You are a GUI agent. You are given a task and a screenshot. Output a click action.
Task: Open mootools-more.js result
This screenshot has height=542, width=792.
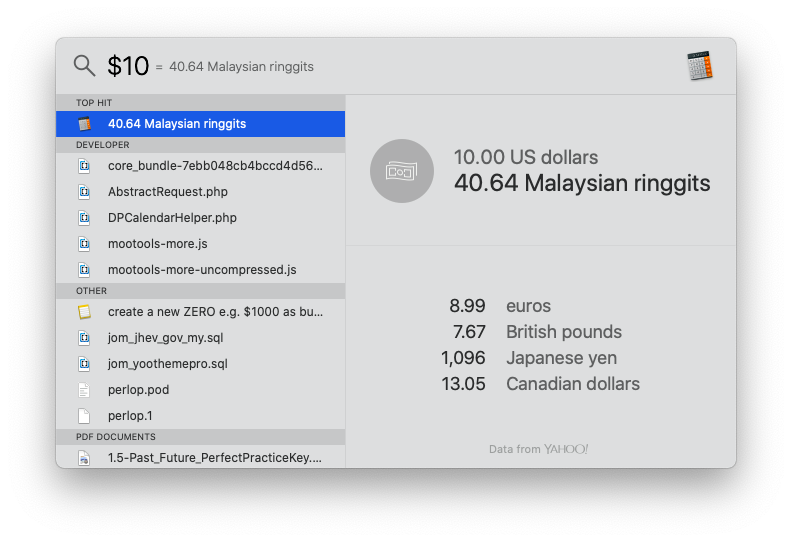(201, 244)
